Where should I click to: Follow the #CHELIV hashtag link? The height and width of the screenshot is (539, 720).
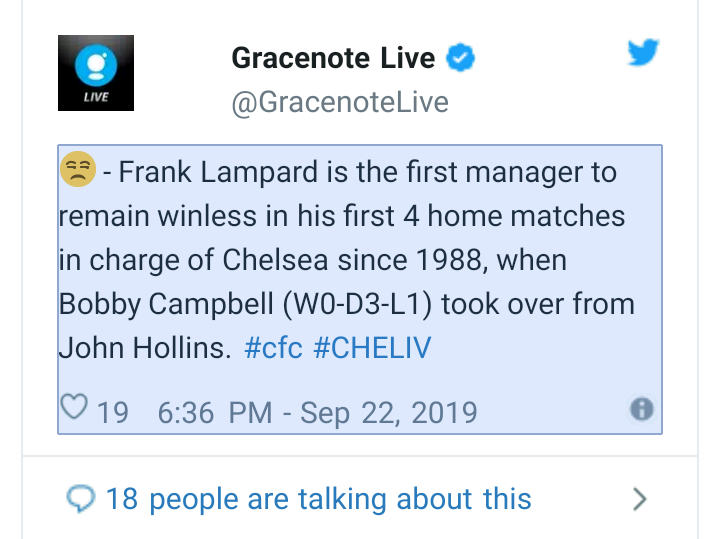click(x=371, y=347)
